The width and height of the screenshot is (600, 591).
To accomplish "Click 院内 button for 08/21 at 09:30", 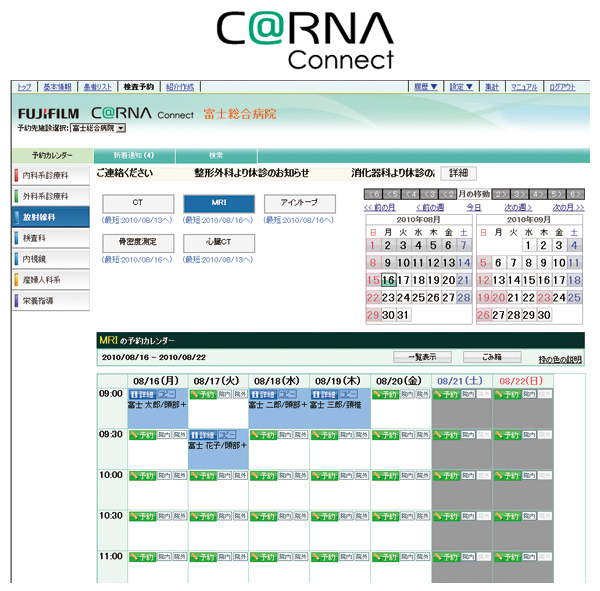I will pyautogui.click(x=468, y=434).
